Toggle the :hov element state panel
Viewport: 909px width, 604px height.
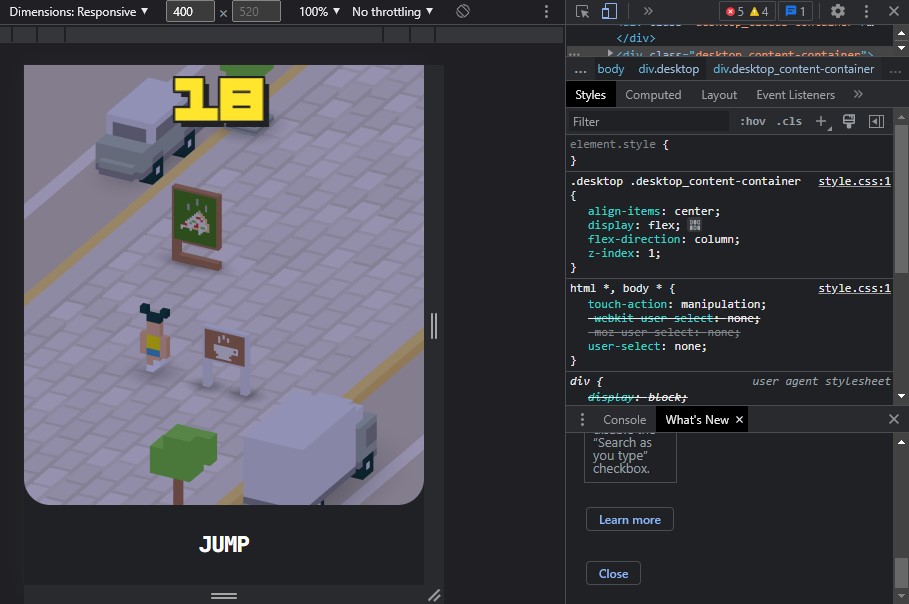point(752,122)
